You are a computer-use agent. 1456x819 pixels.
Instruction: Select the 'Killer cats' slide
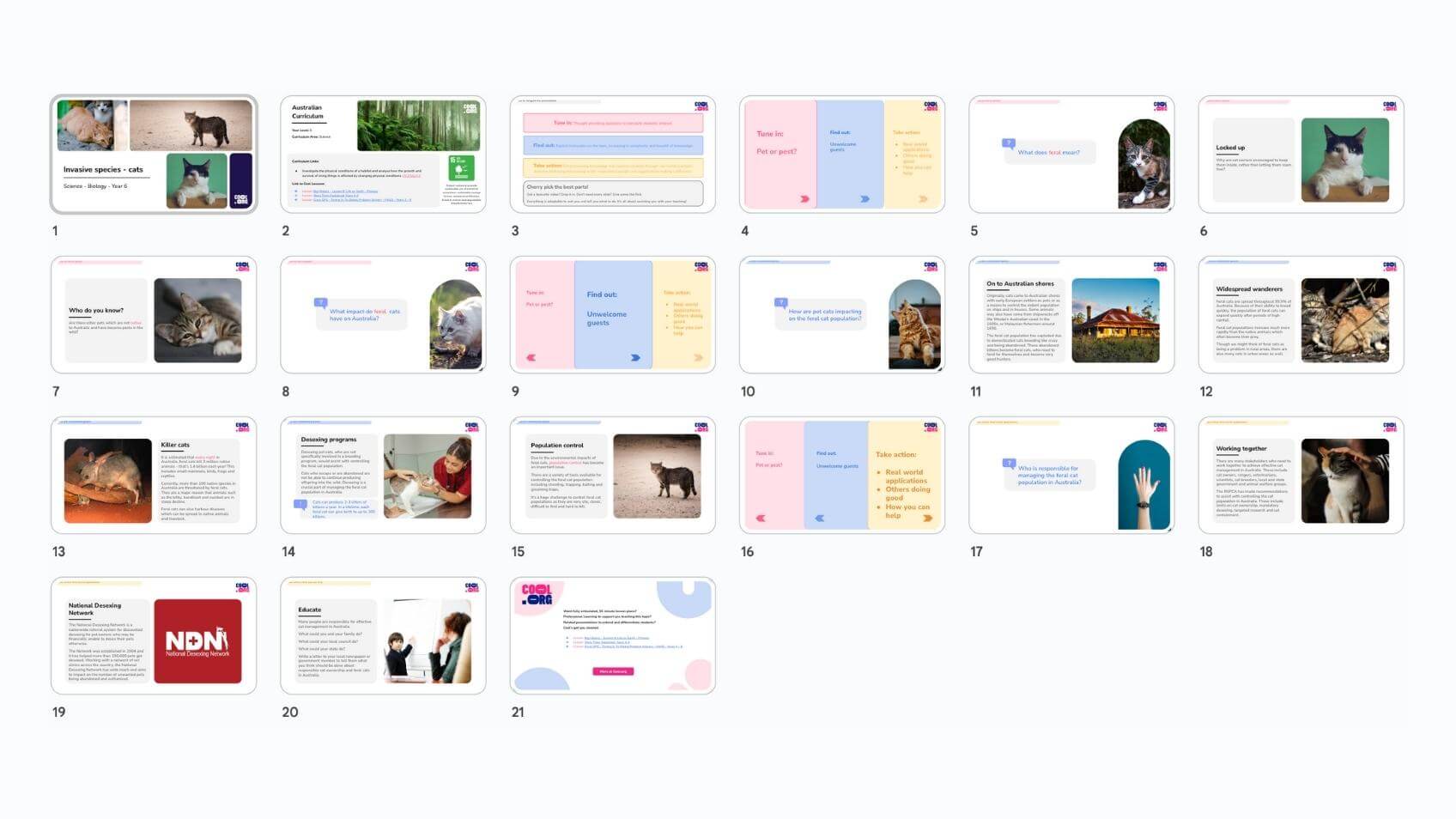pyautogui.click(x=154, y=476)
